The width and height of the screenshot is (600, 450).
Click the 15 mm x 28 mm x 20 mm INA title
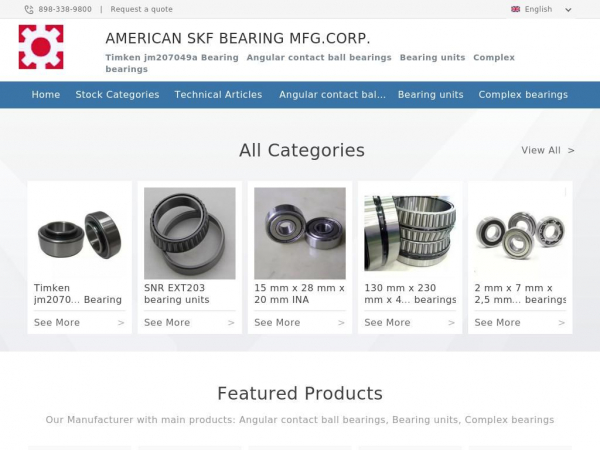click(299, 294)
